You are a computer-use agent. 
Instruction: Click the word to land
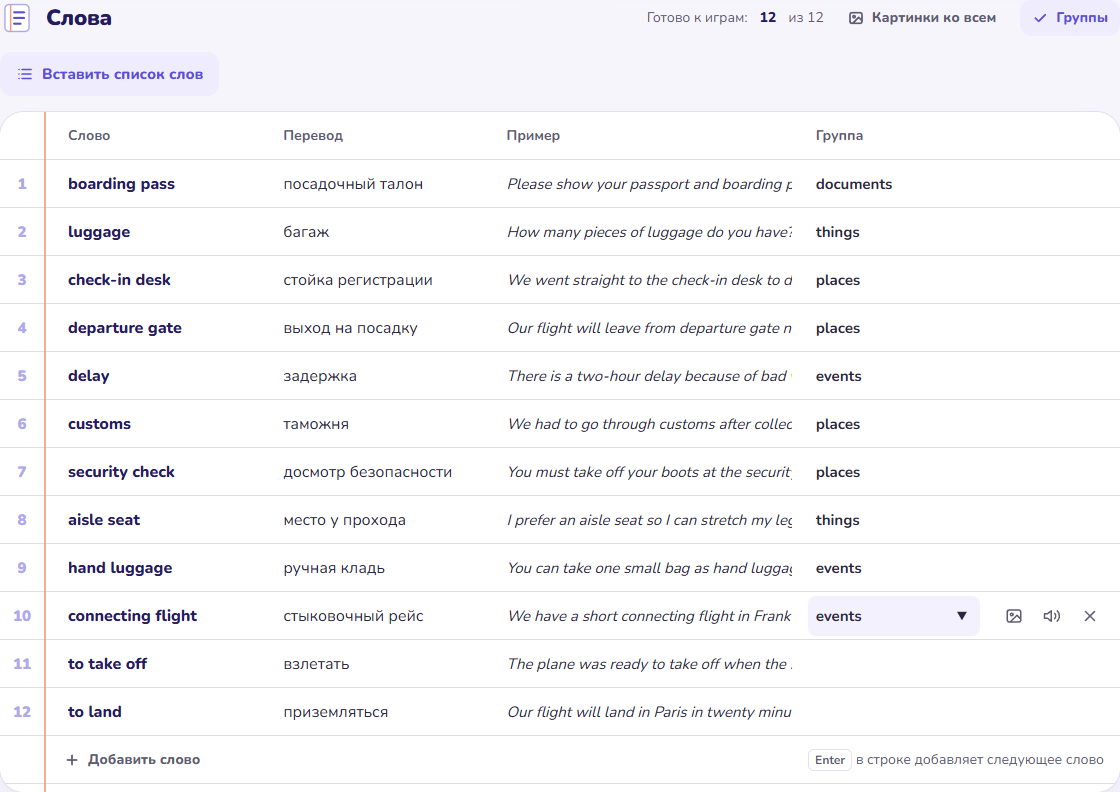[x=95, y=711]
